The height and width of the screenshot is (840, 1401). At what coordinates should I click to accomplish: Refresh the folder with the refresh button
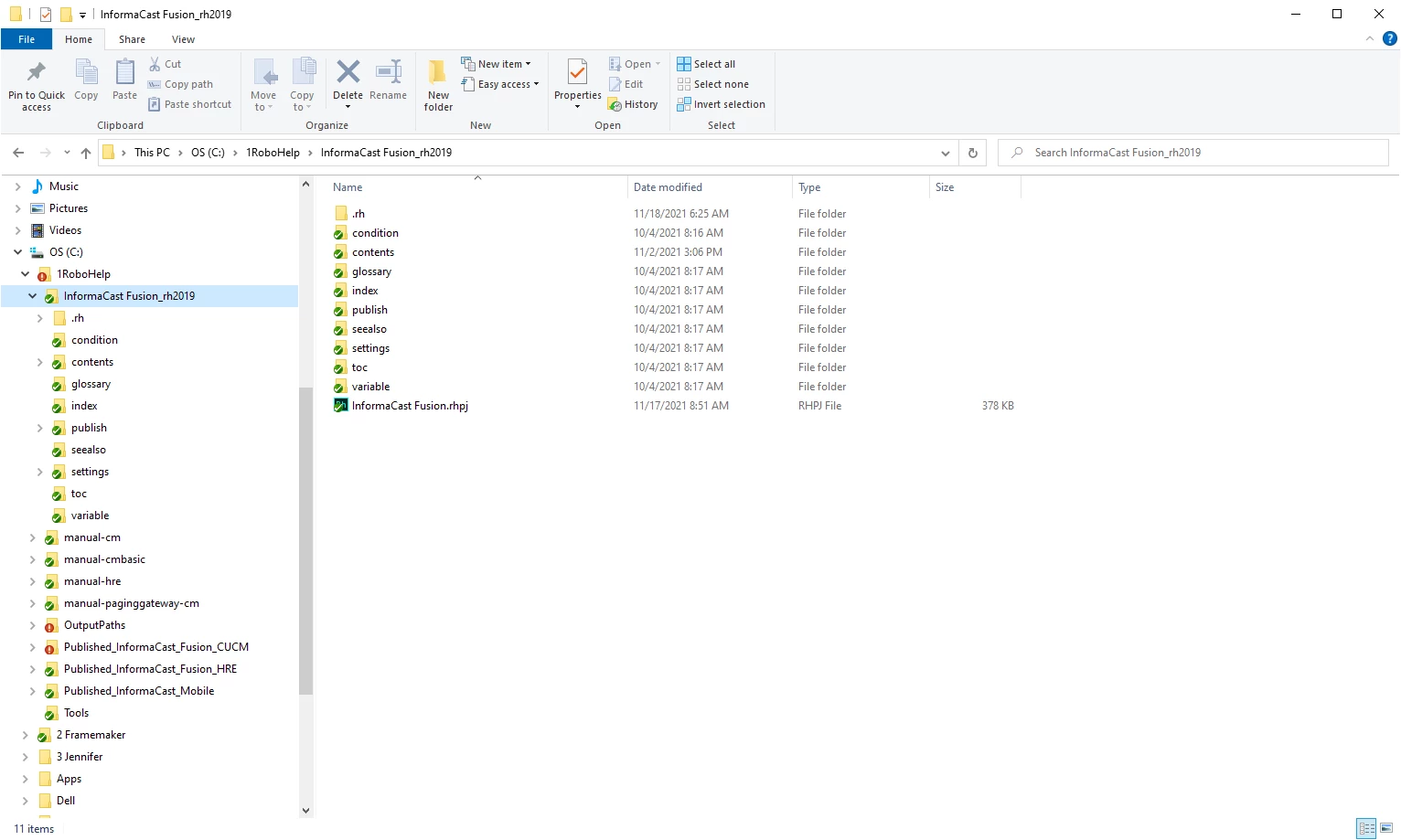[x=973, y=153]
